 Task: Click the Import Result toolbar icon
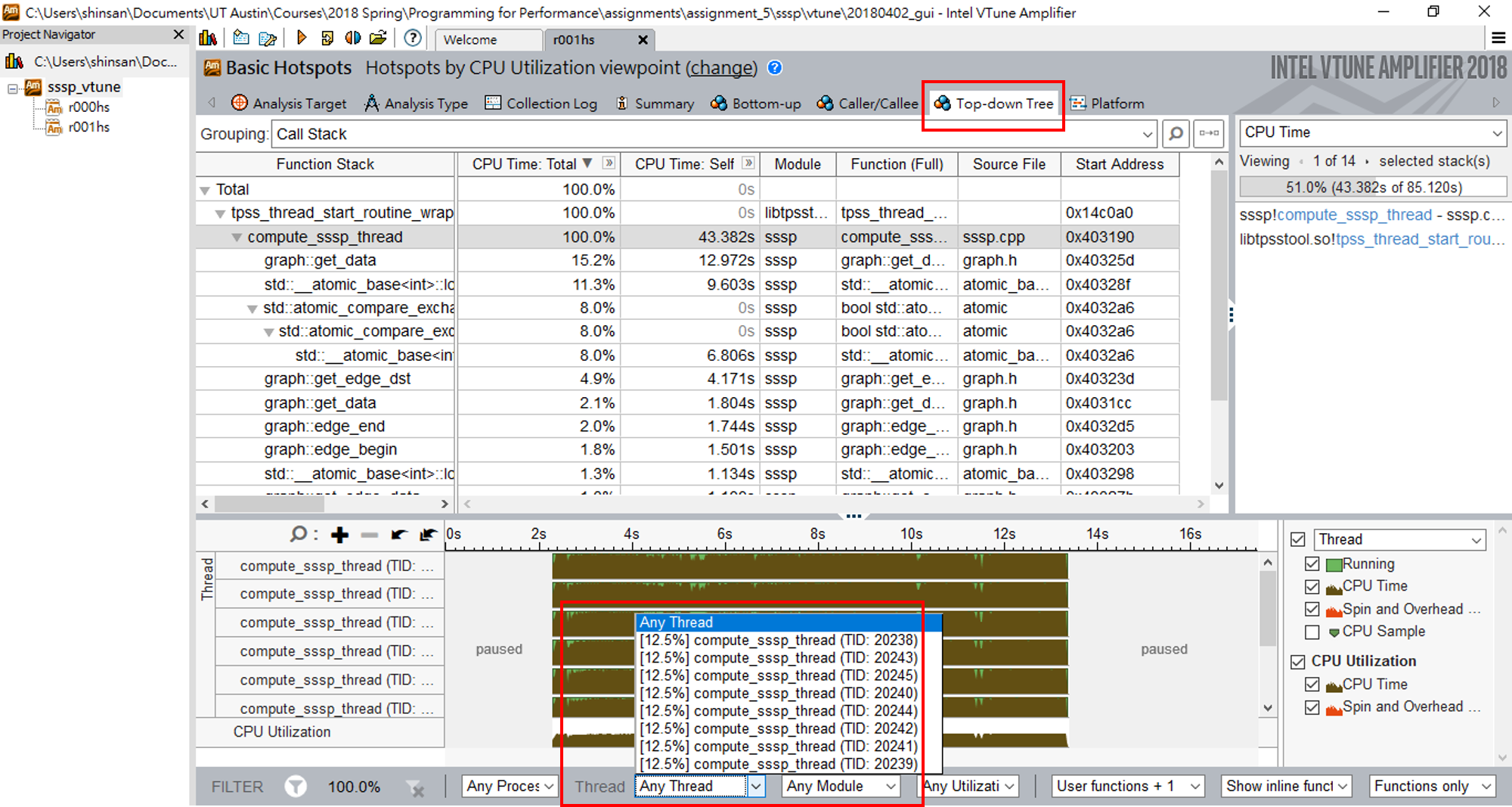[x=327, y=38]
